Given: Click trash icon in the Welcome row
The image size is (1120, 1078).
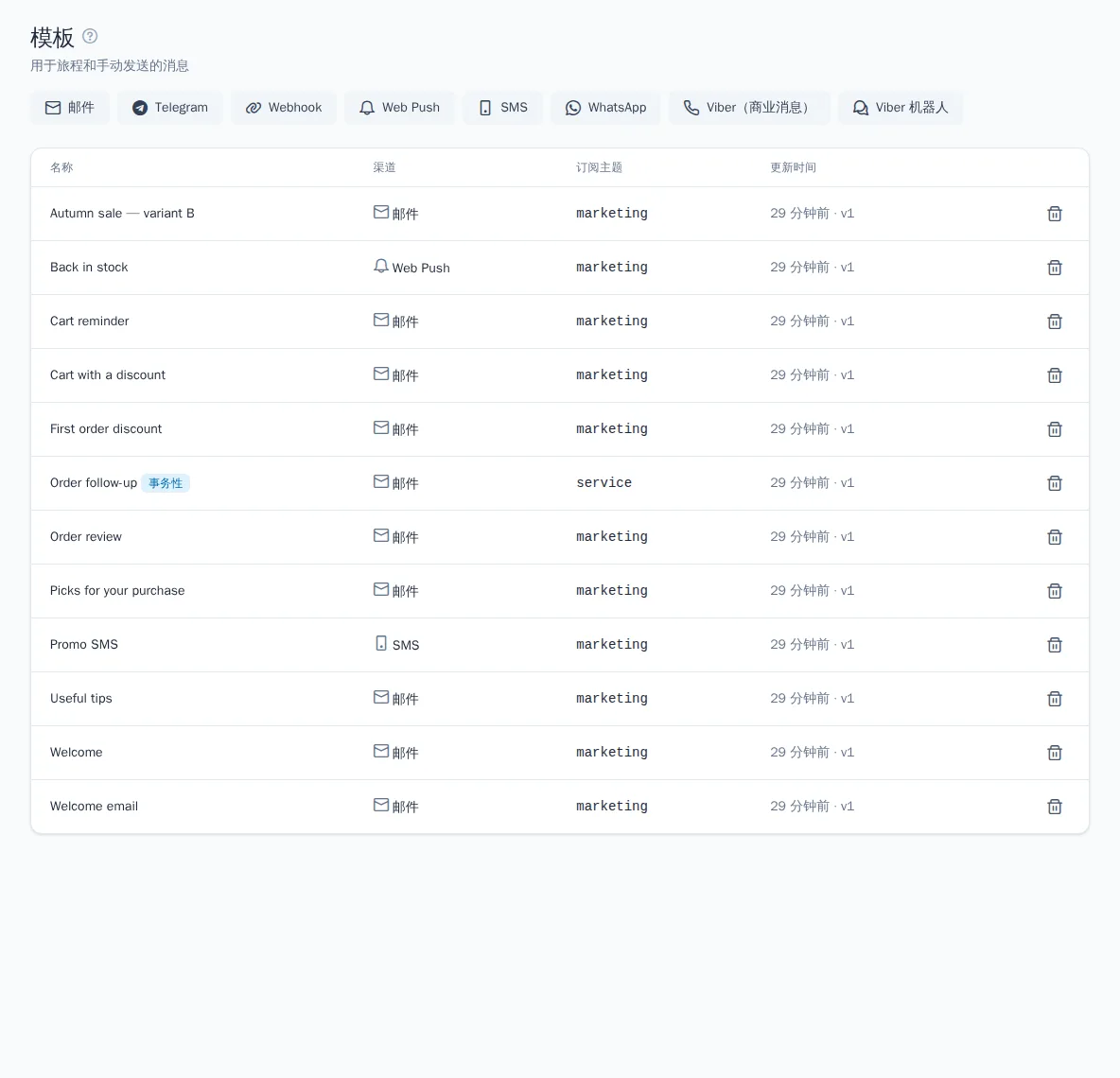Looking at the screenshot, I should click(1055, 753).
